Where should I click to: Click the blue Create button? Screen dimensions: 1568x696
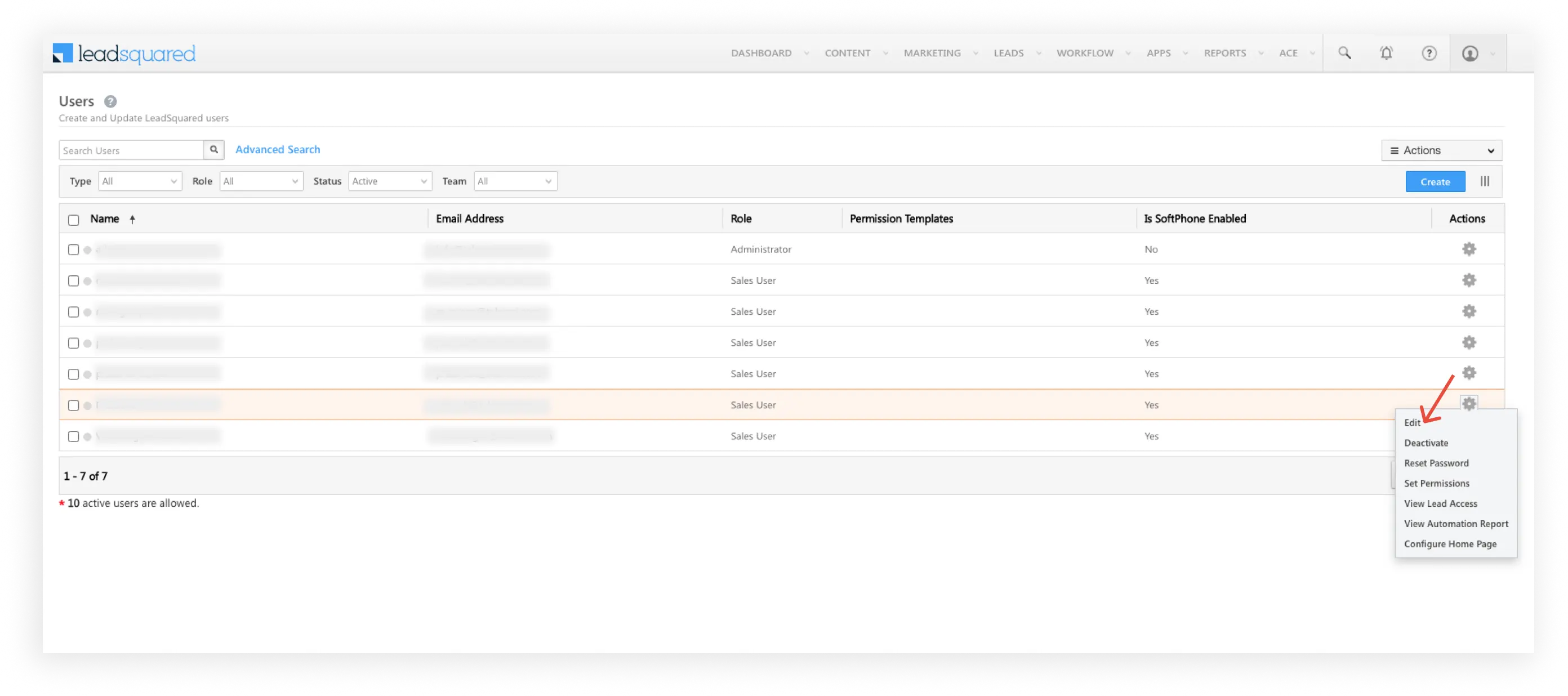coord(1435,181)
